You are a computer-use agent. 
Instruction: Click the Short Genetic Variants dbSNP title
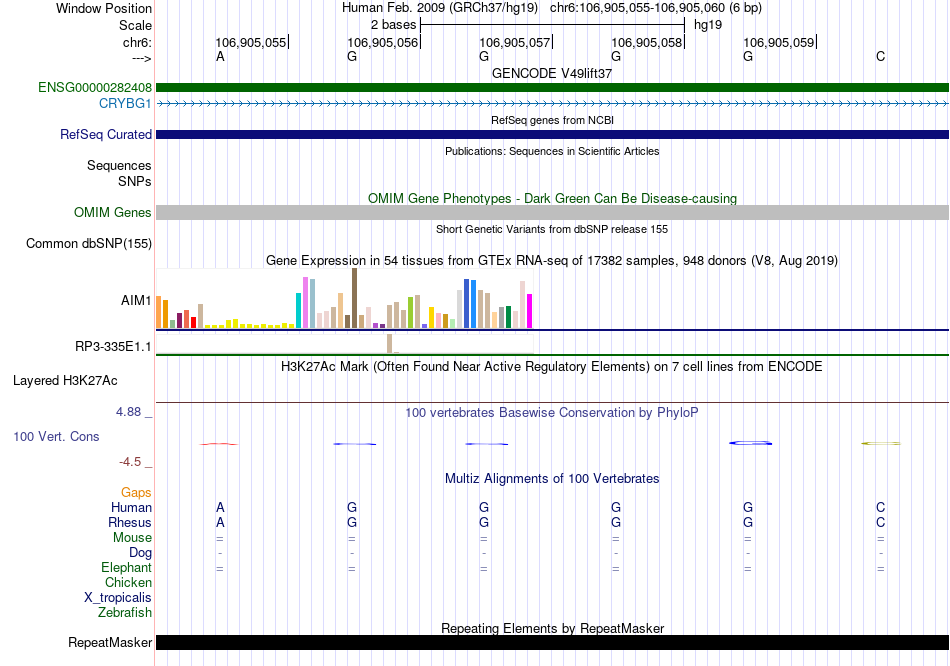pyautogui.click(x=552, y=230)
